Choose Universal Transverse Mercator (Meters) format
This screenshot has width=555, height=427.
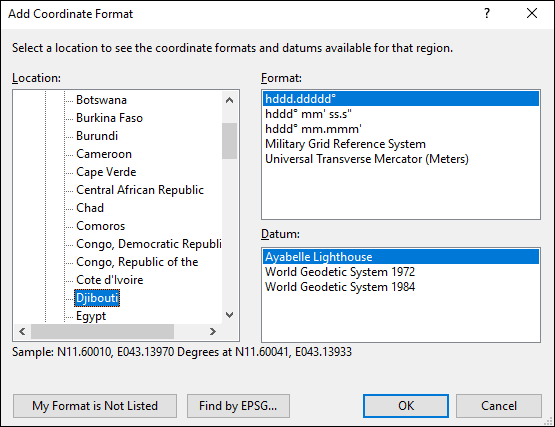click(401, 159)
